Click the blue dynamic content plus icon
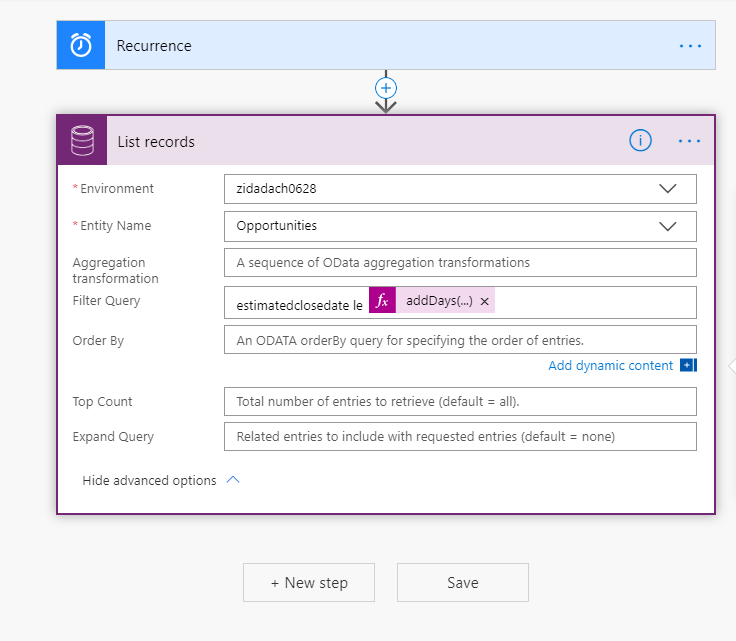Image resolution: width=736 pixels, height=641 pixels. pyautogui.click(x=689, y=365)
